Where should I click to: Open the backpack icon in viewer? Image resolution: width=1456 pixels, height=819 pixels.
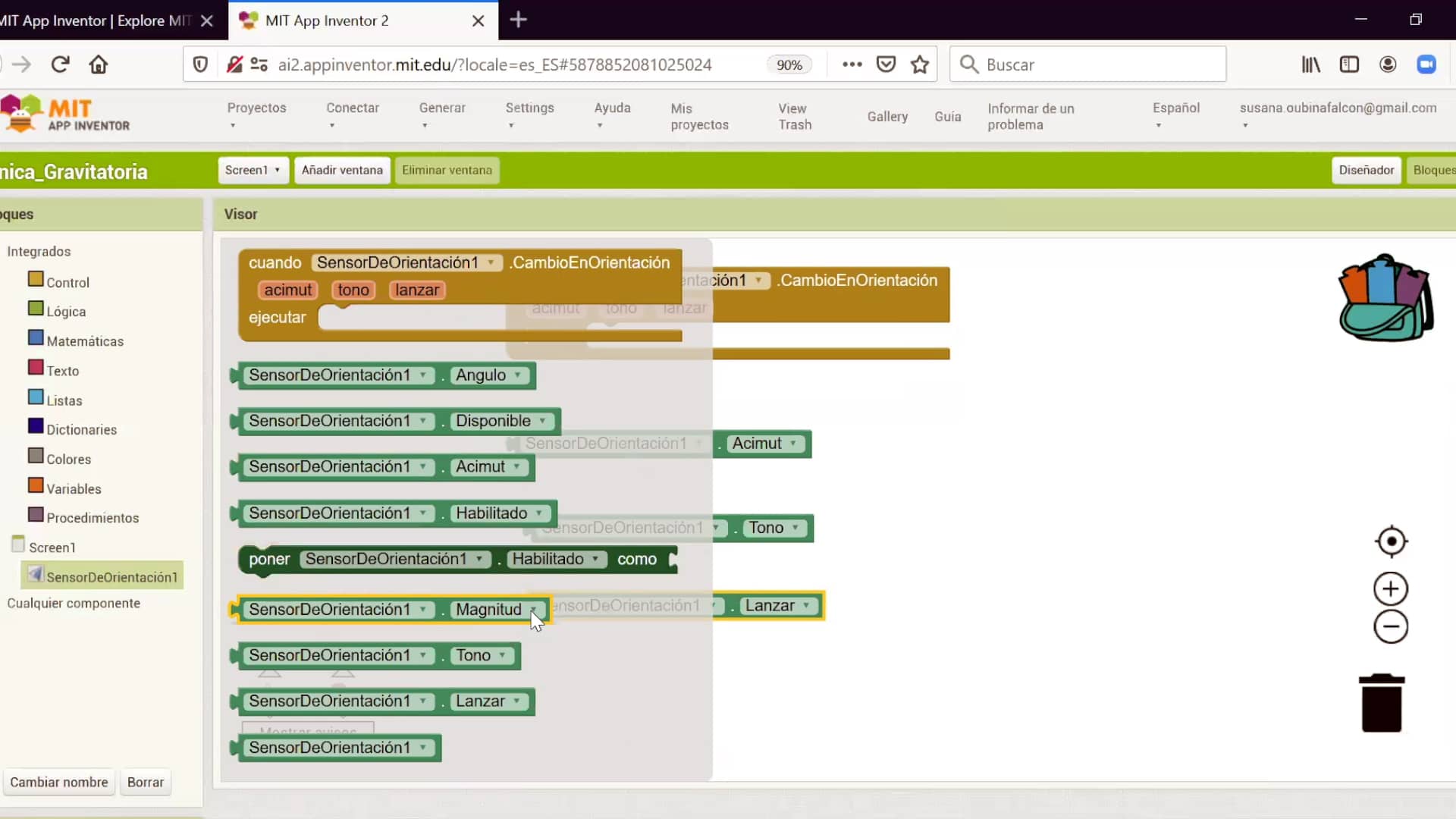point(1385,299)
